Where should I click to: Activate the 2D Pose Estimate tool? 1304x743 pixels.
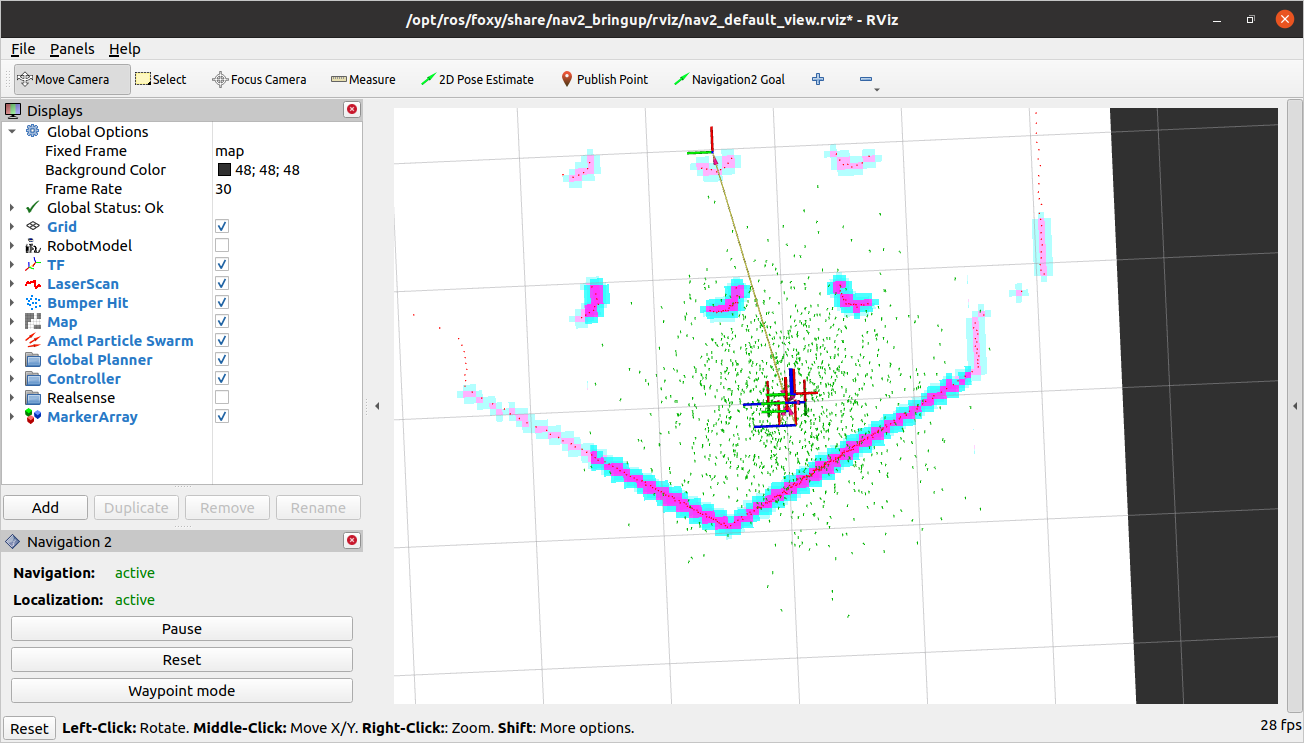477,79
